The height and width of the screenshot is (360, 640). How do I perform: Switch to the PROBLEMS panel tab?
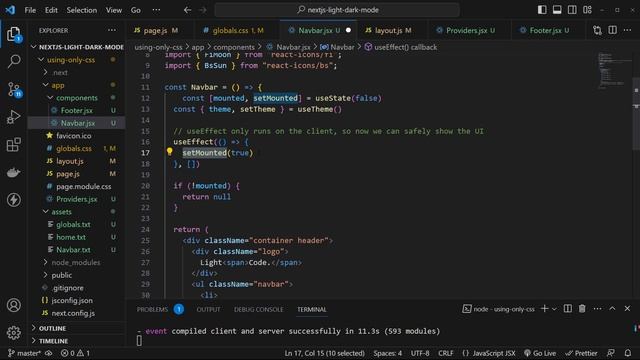click(x=160, y=309)
